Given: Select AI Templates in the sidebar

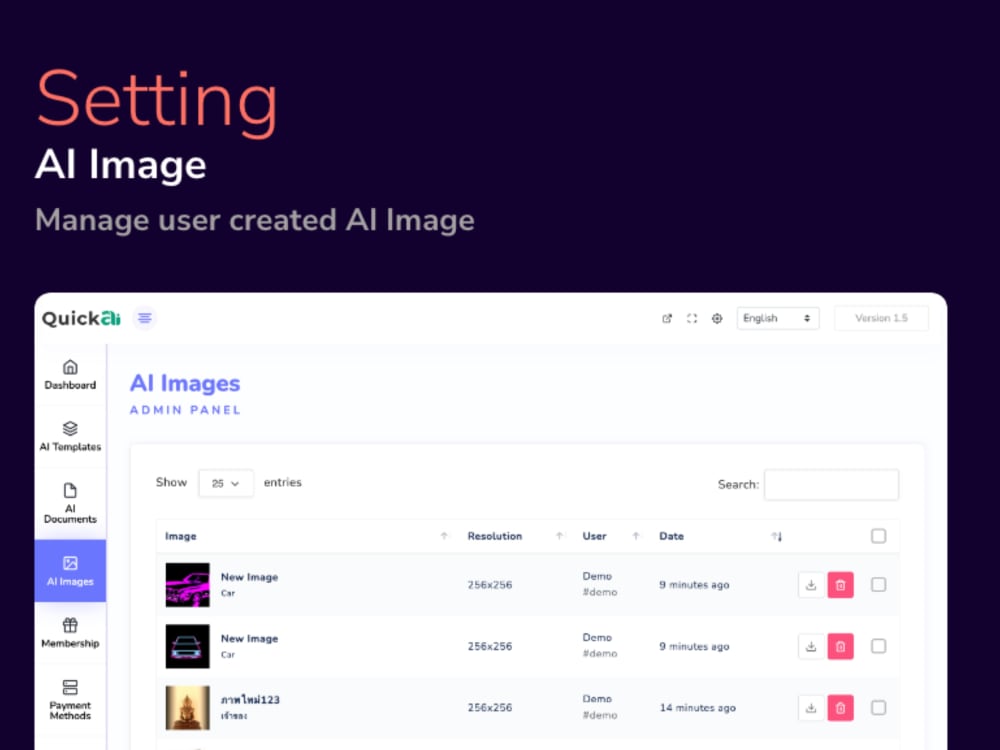Looking at the screenshot, I should 69,437.
